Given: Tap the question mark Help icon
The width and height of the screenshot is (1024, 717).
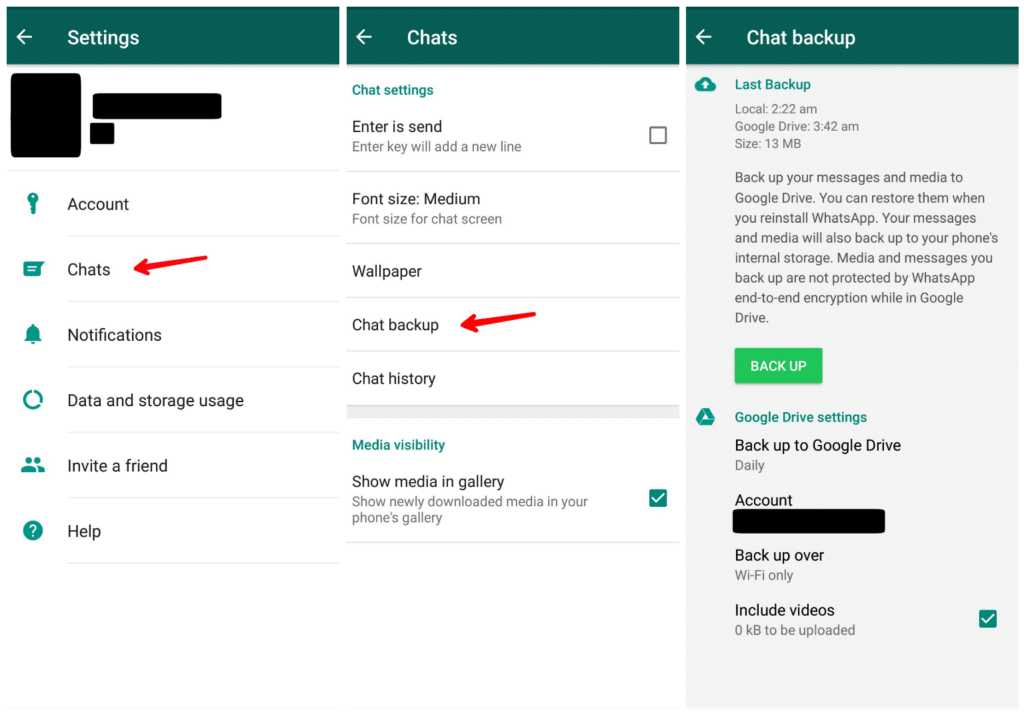Looking at the screenshot, I should [x=33, y=530].
